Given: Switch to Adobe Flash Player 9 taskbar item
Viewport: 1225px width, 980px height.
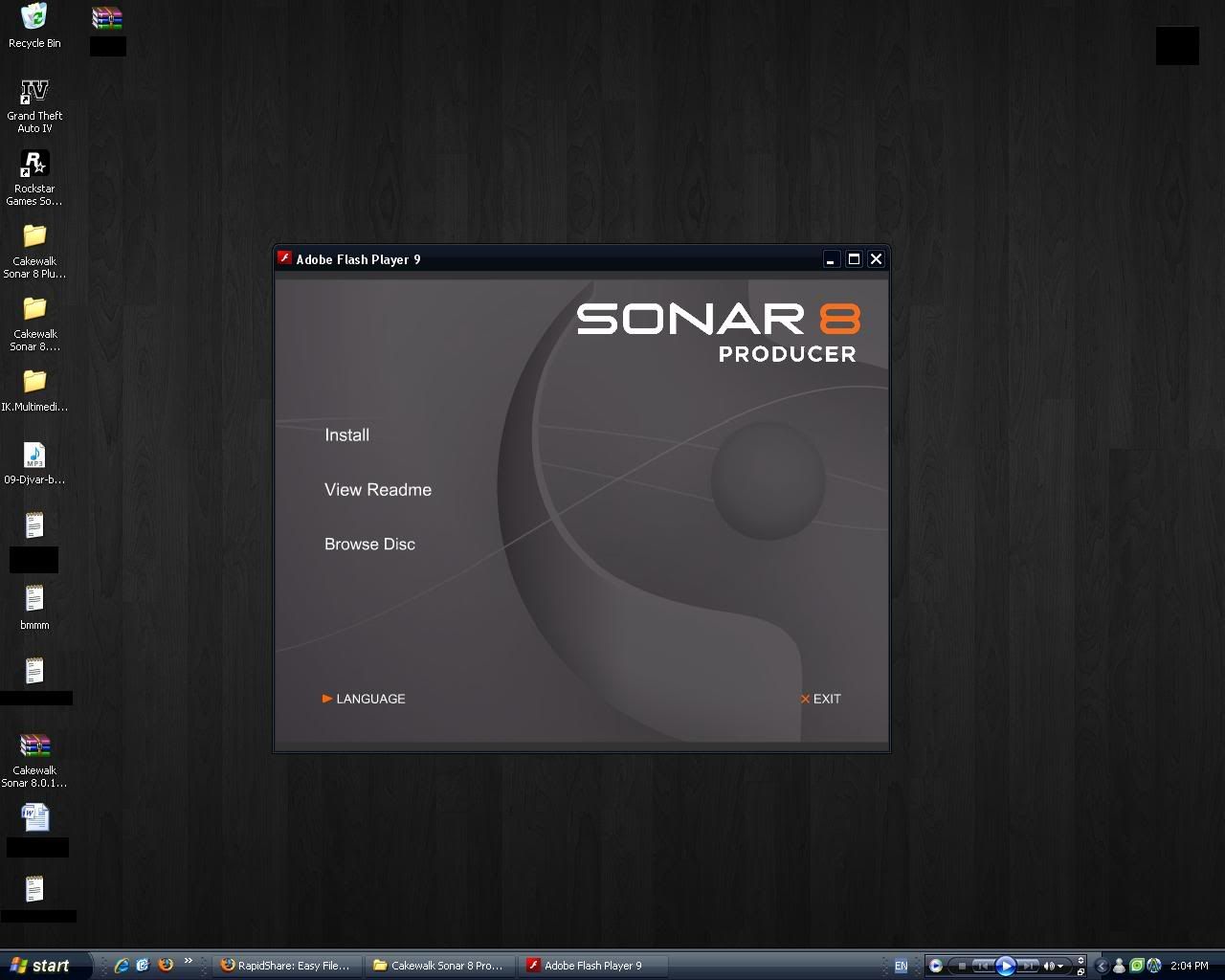Looking at the screenshot, I should pyautogui.click(x=593, y=966).
